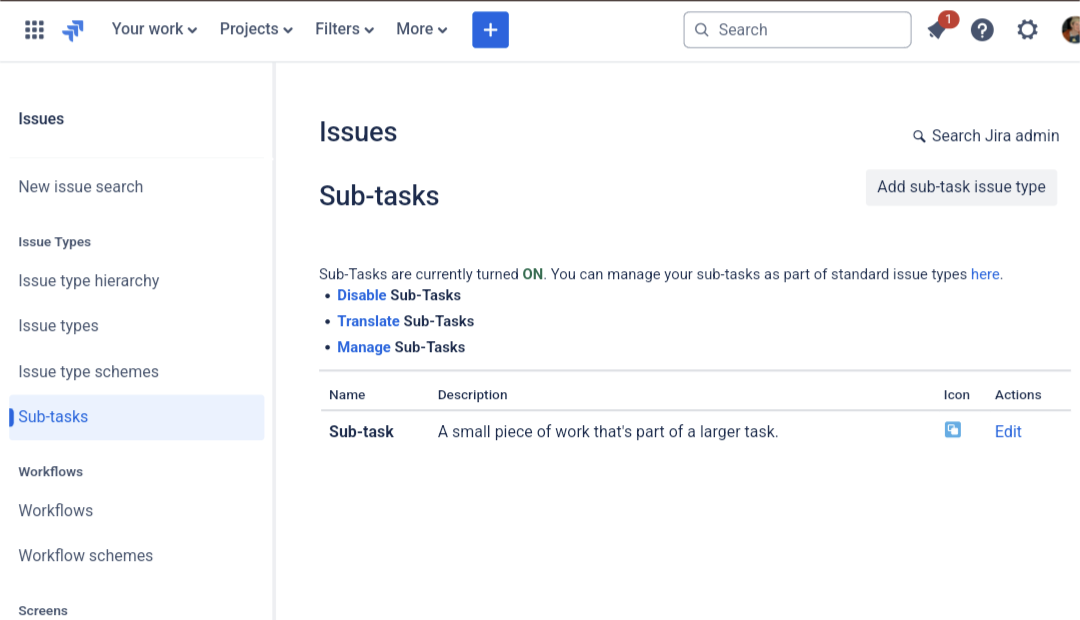Click the Add sub-task issue type button
This screenshot has height=620, width=1080.
tap(961, 187)
